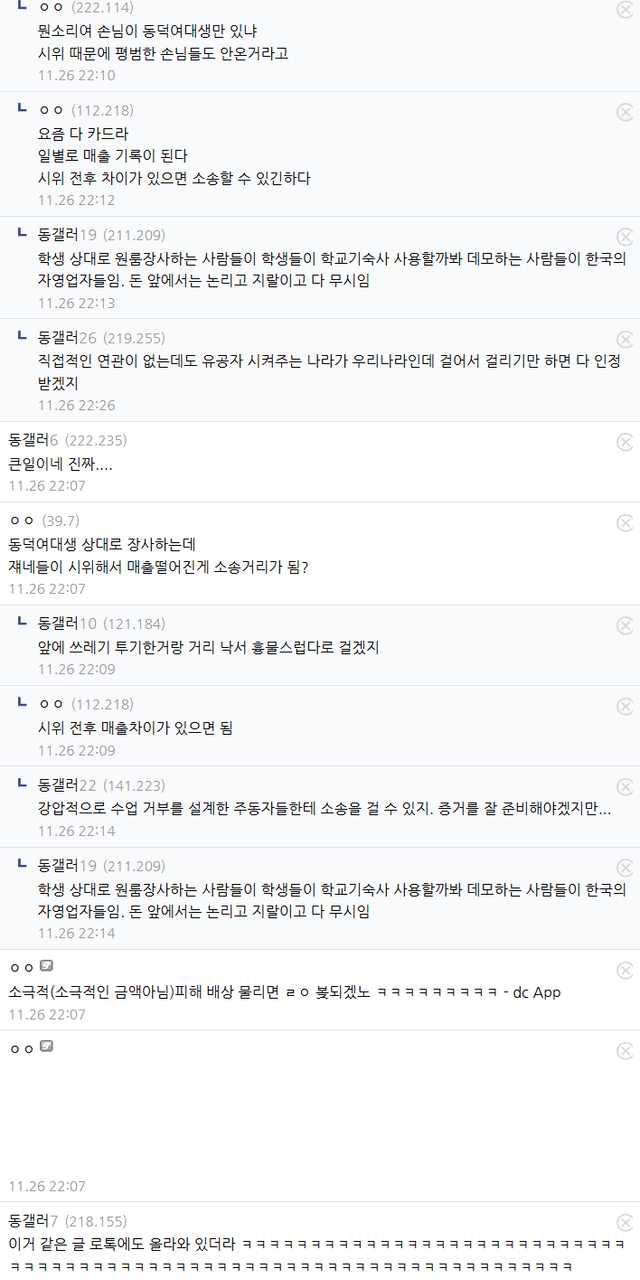Click the X icon on the dc App comment
The image size is (640, 1280).
625,970
